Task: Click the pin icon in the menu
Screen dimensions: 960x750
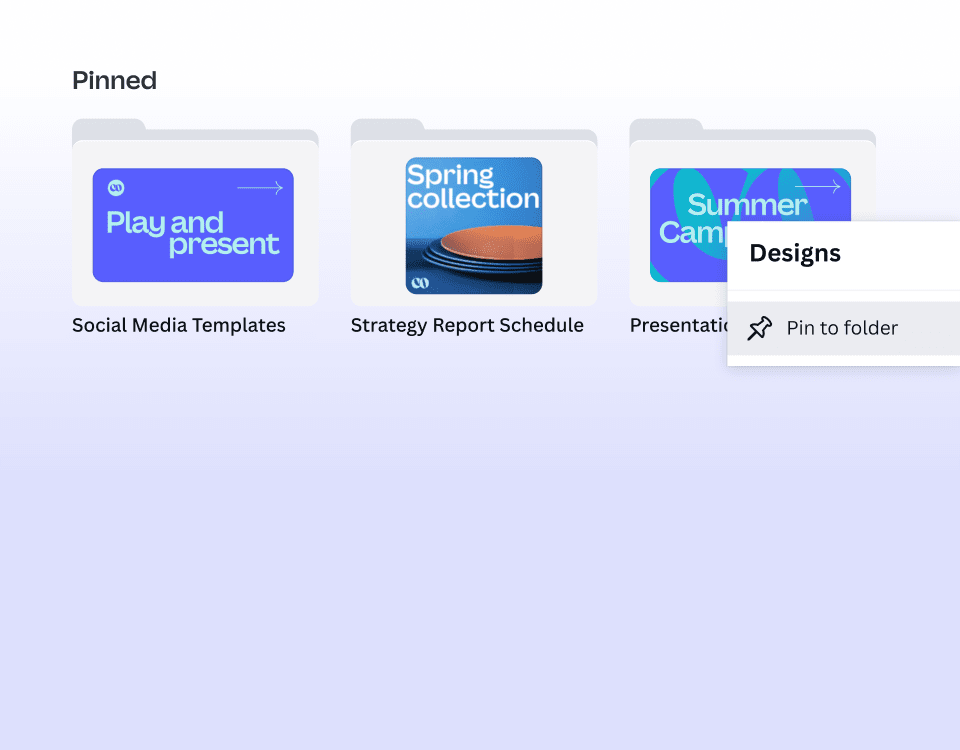Action: pyautogui.click(x=760, y=328)
